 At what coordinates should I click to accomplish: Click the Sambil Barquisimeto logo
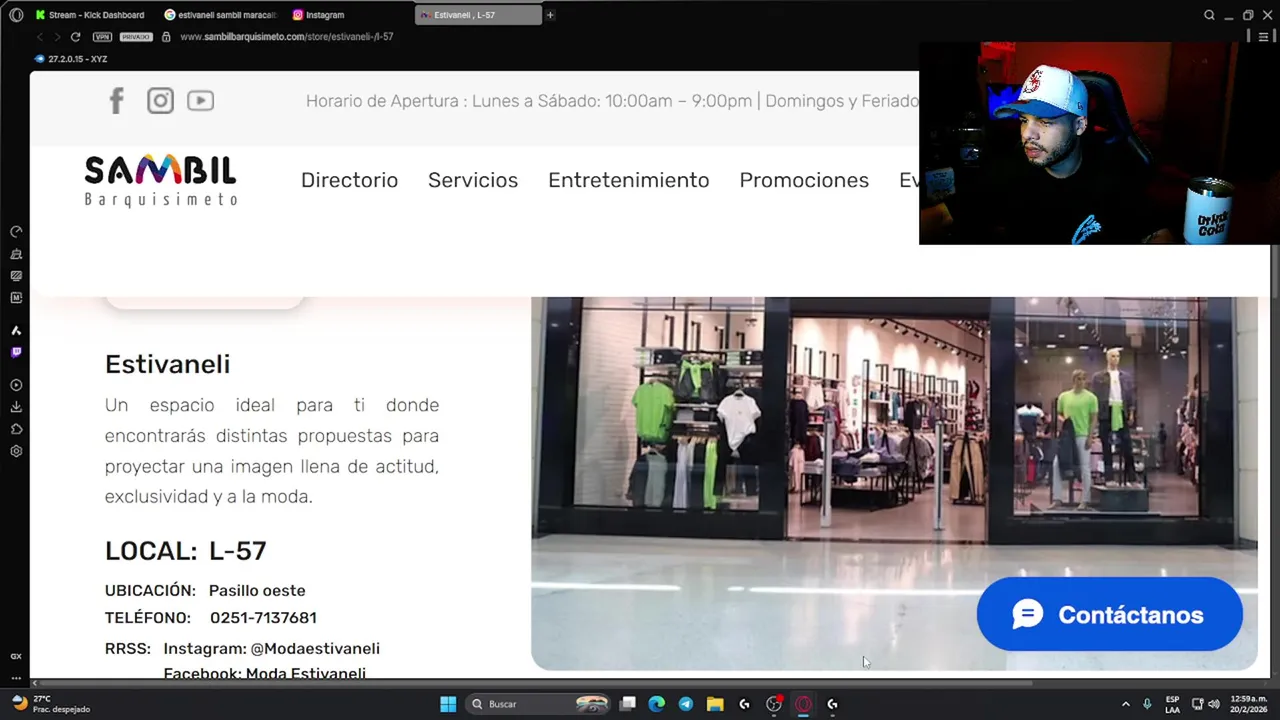click(x=161, y=181)
